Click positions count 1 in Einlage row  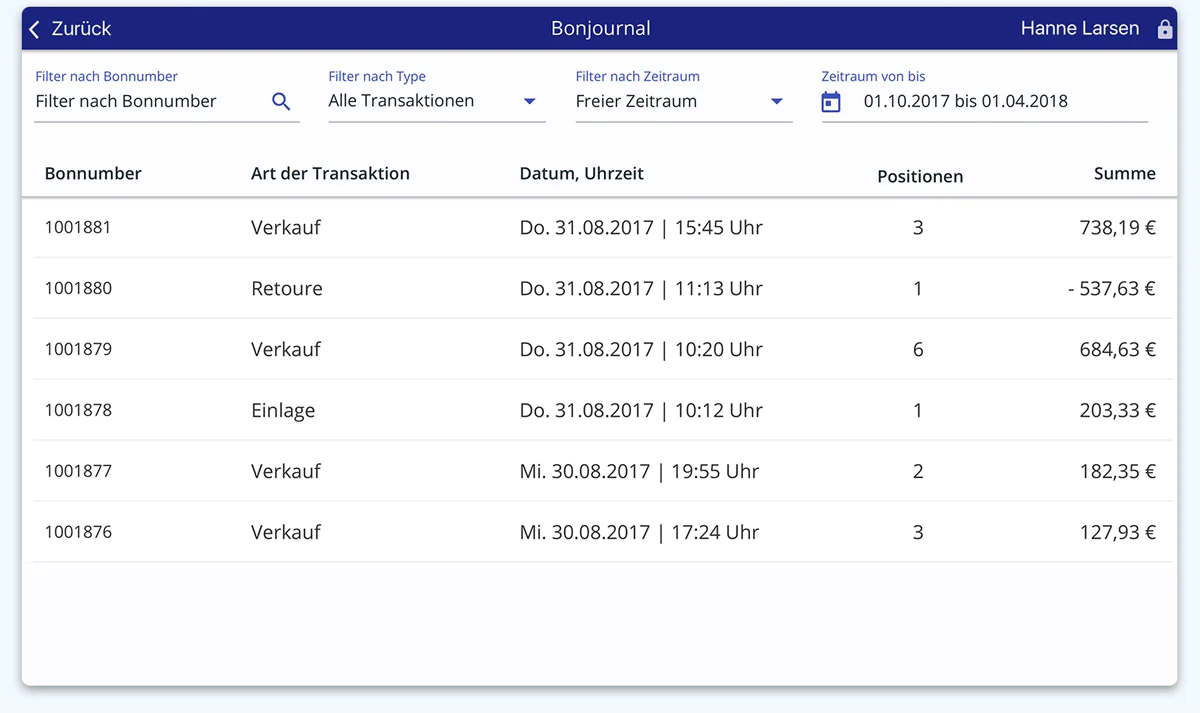[918, 411]
